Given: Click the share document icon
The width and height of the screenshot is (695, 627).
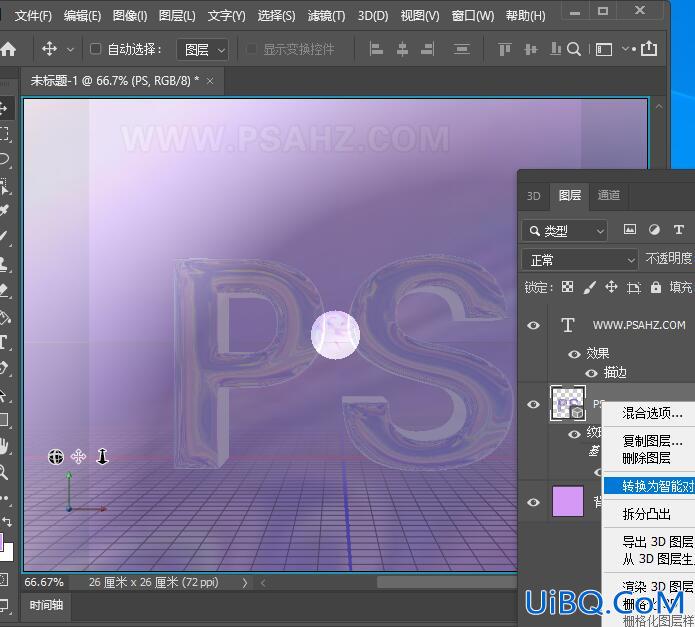Looking at the screenshot, I should 649,48.
